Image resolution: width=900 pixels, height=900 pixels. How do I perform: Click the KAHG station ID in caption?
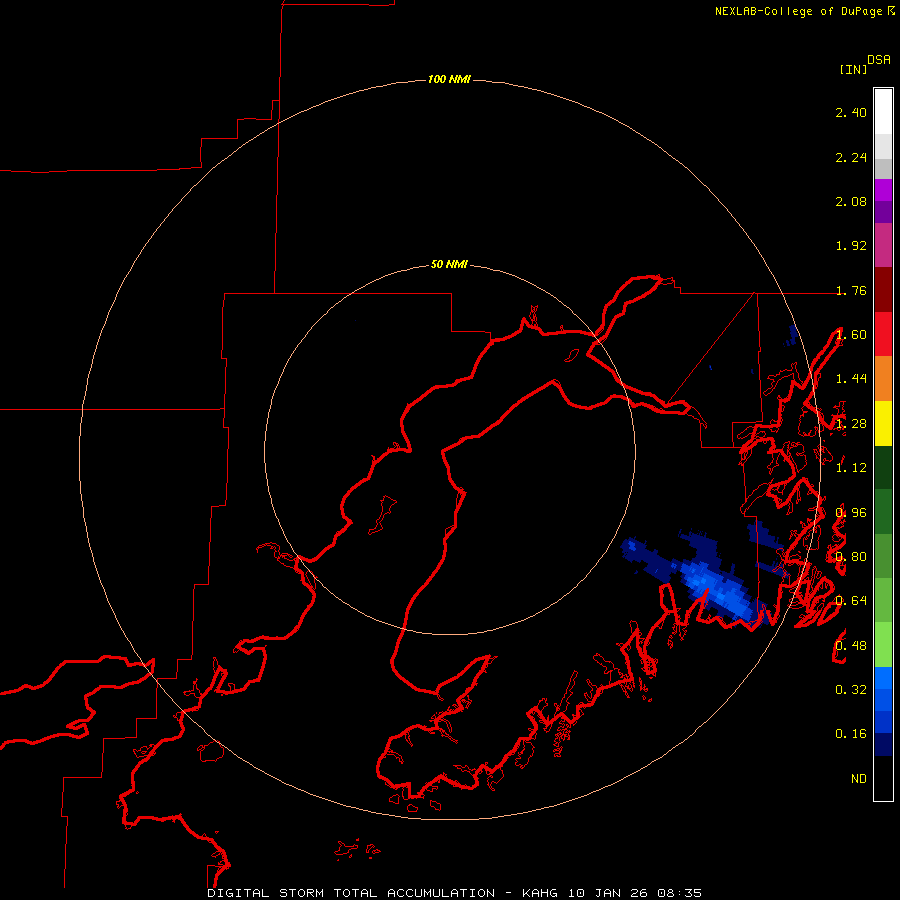click(x=540, y=893)
